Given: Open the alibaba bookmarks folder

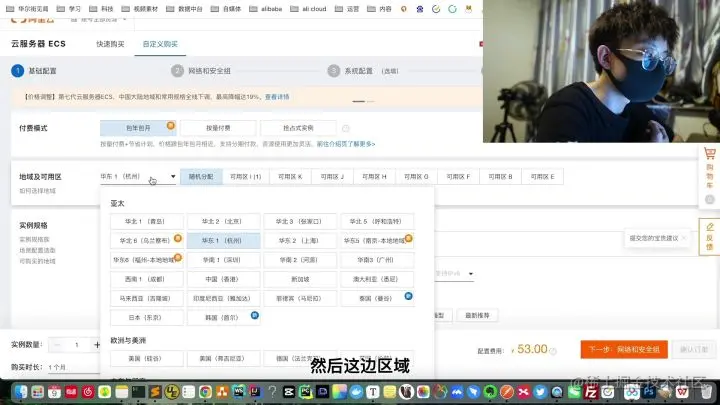Looking at the screenshot, I should (266, 9).
